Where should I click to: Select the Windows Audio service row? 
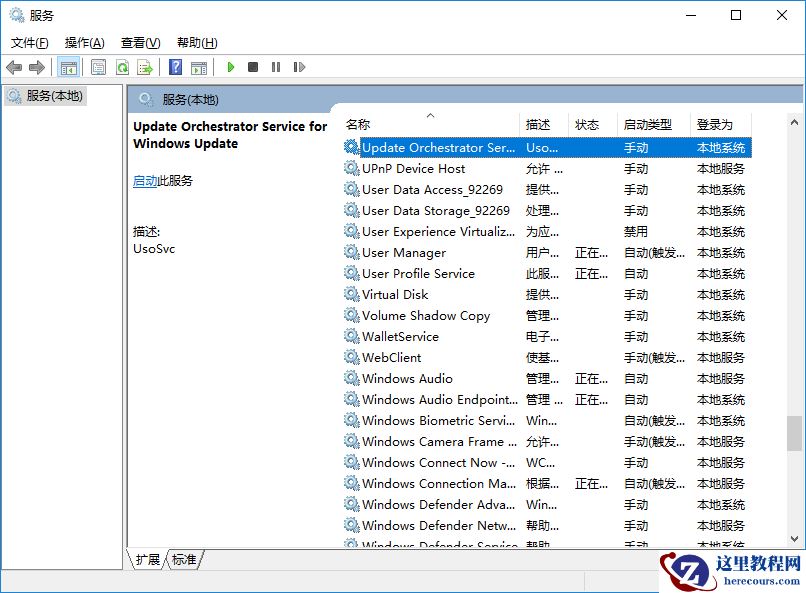[x=410, y=378]
